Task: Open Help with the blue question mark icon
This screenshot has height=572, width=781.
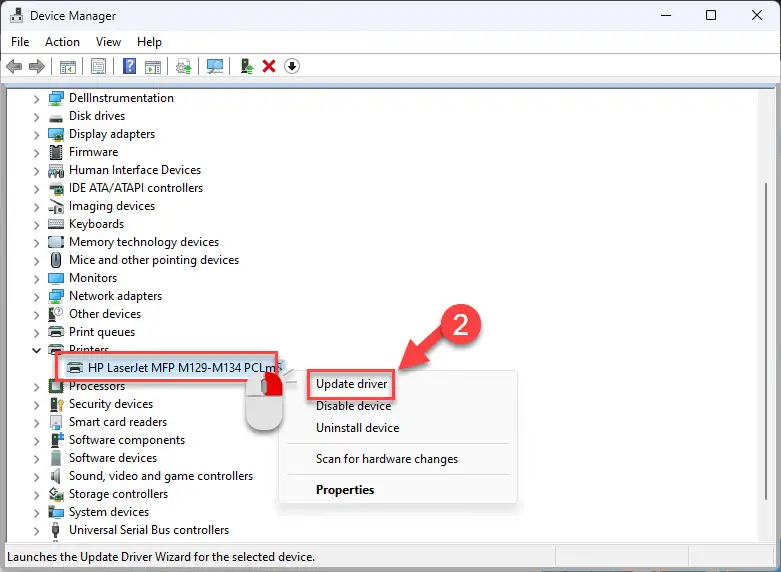Action: tap(130, 66)
